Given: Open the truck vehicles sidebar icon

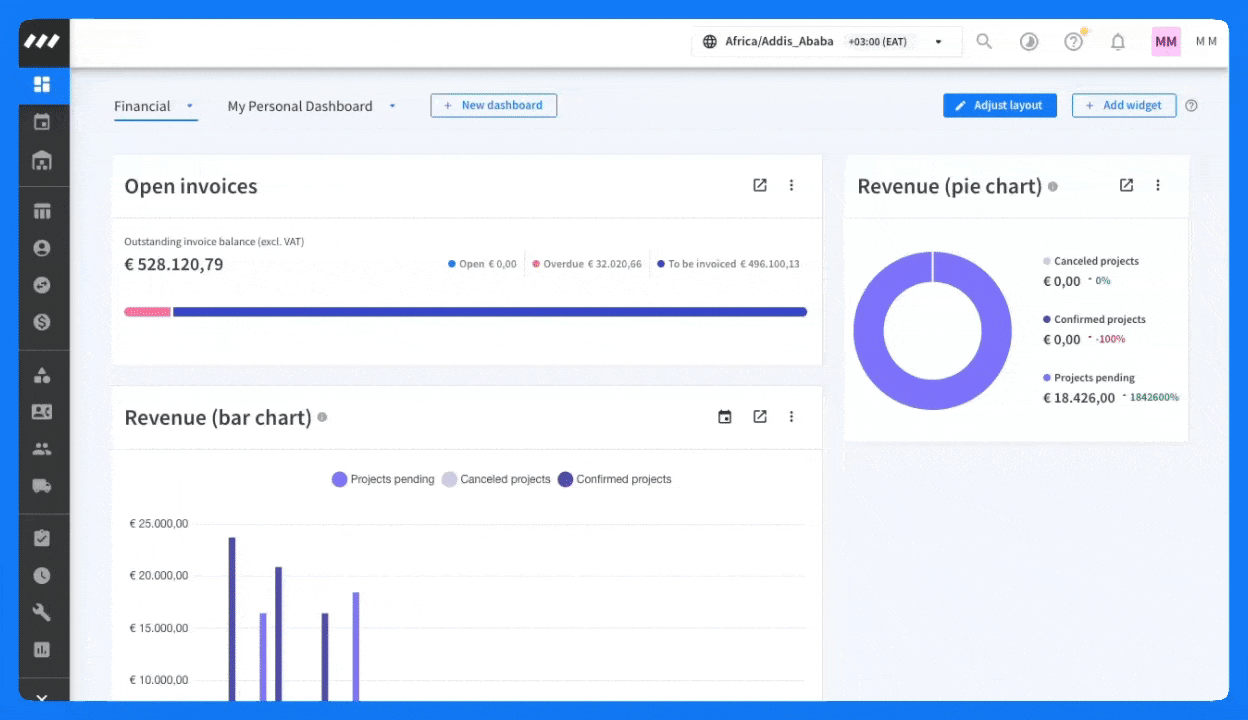Looking at the screenshot, I should (x=42, y=486).
